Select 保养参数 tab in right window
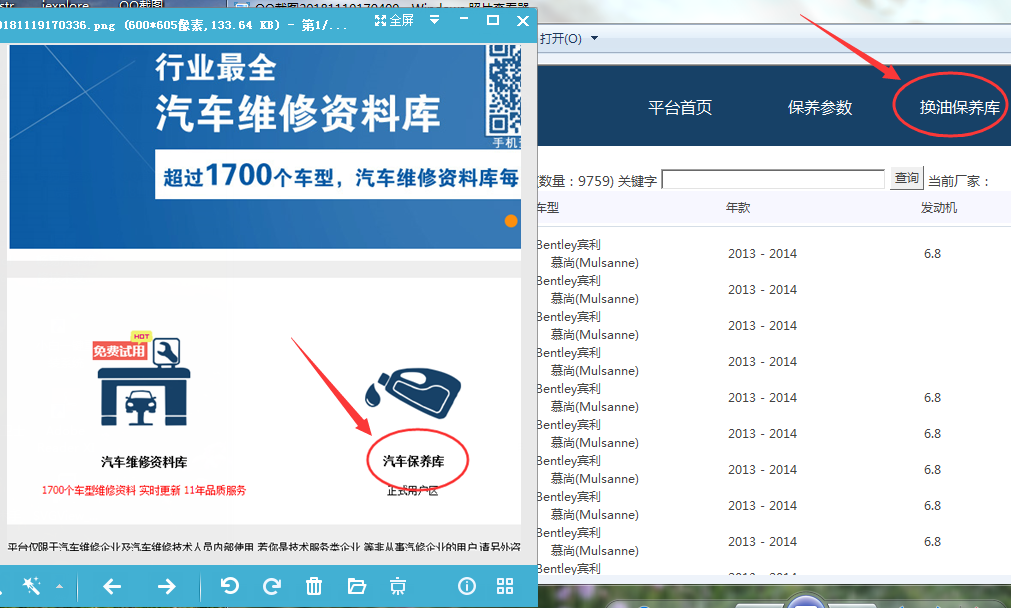1011x608 pixels. (x=820, y=108)
